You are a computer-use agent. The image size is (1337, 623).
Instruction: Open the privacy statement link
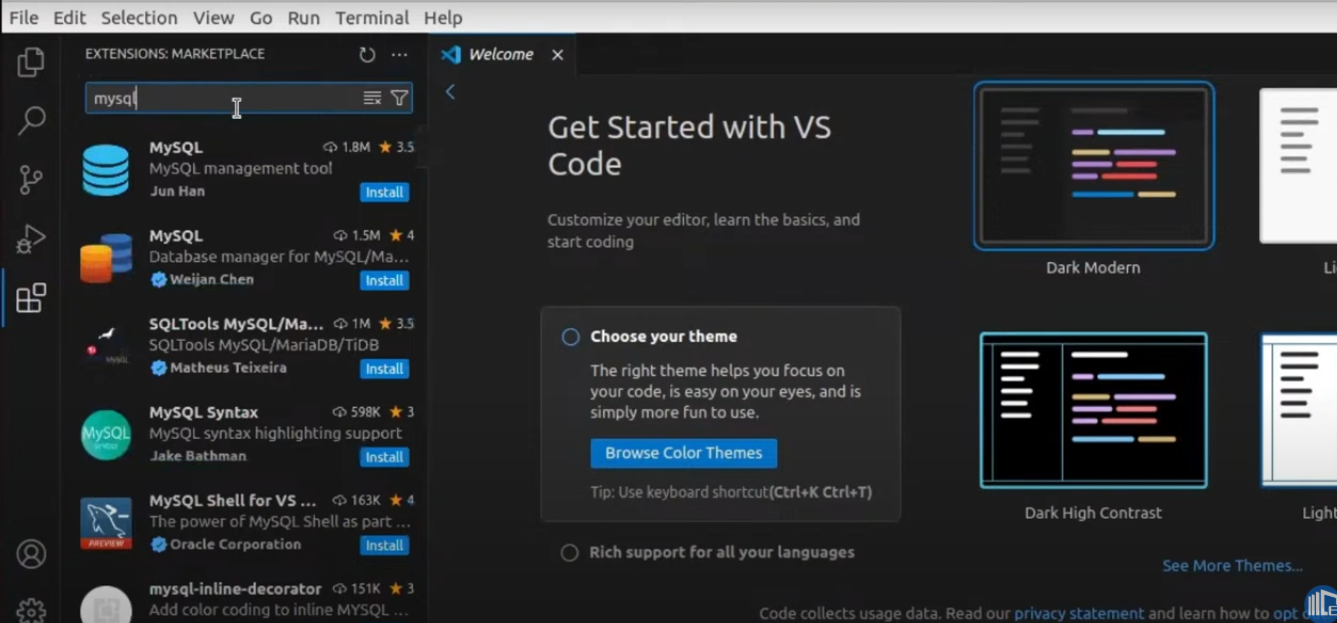pos(1079,614)
